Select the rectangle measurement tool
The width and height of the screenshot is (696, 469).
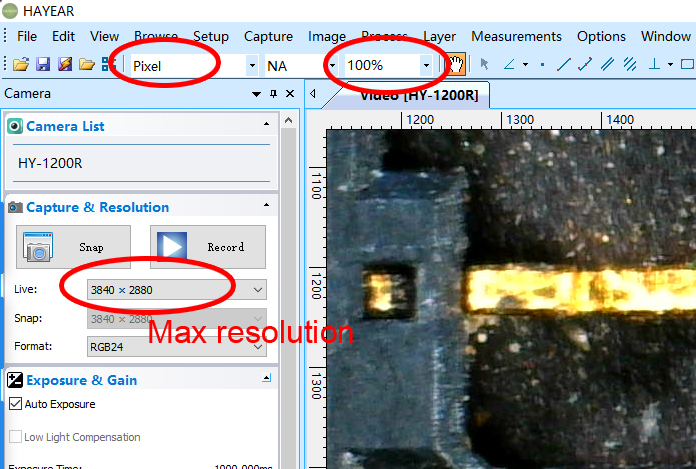coord(688,65)
